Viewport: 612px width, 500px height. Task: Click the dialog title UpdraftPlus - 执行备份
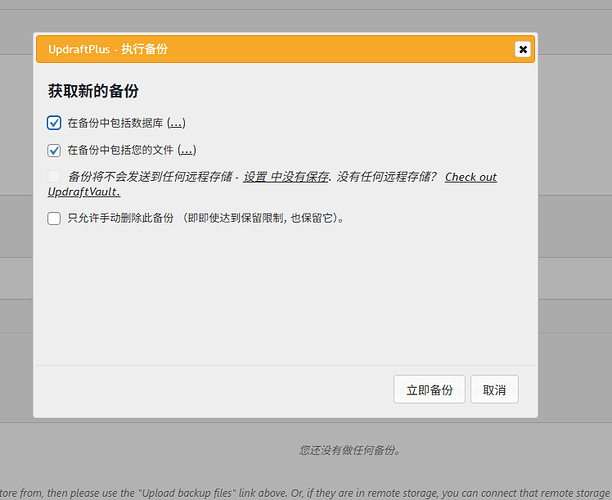(x=108, y=49)
